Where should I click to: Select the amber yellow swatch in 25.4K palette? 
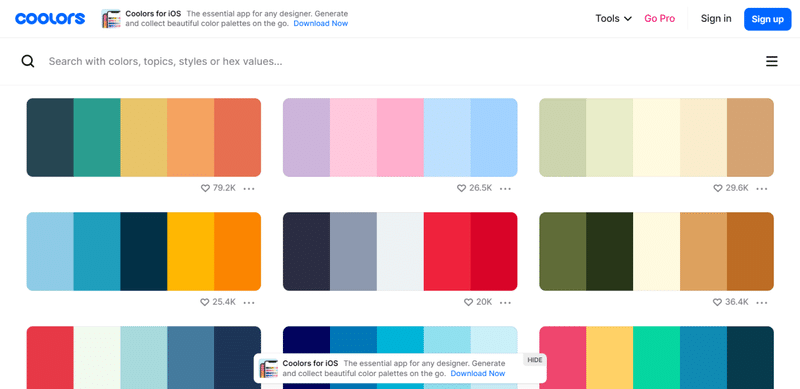pos(190,251)
